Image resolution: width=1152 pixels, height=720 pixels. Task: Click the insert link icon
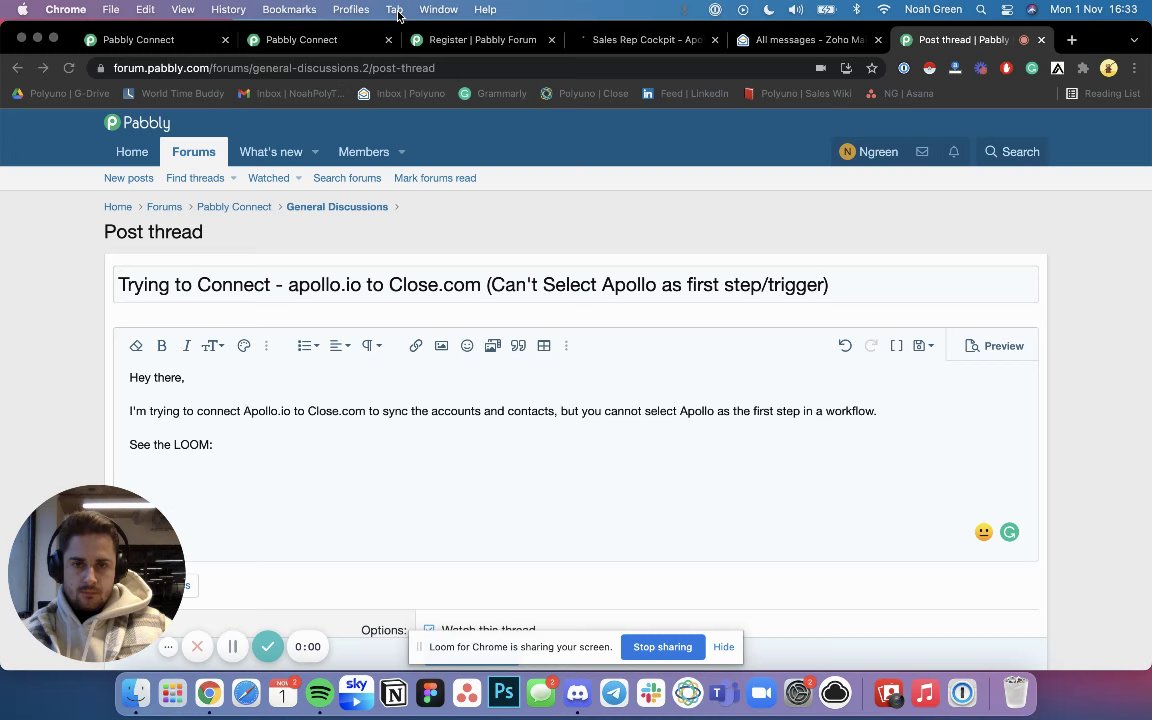416,345
